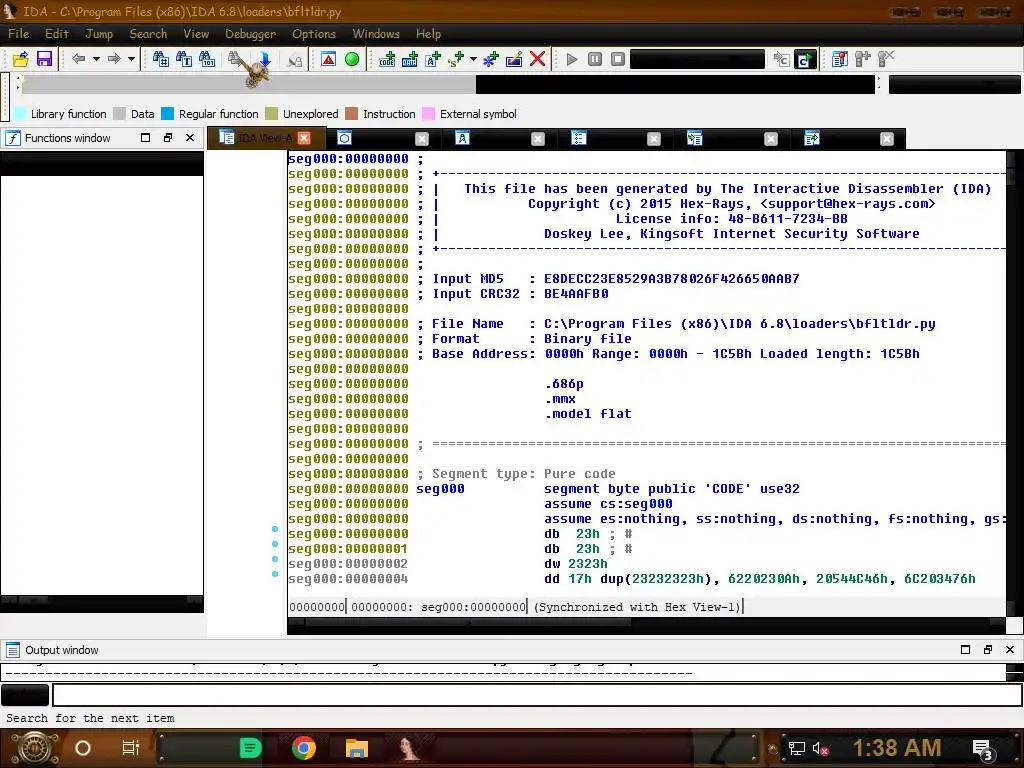This screenshot has width=1024, height=768.
Task: Close the IDA View-A tab
Action: (304, 138)
